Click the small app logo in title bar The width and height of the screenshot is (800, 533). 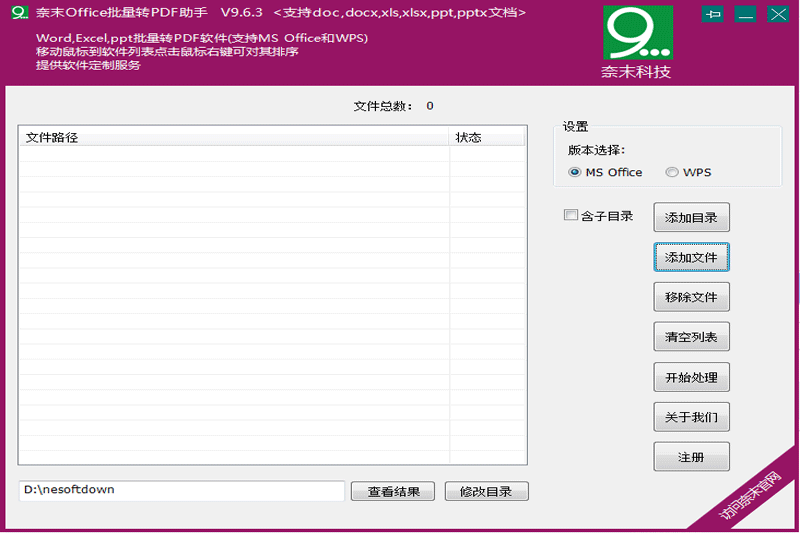17,13
